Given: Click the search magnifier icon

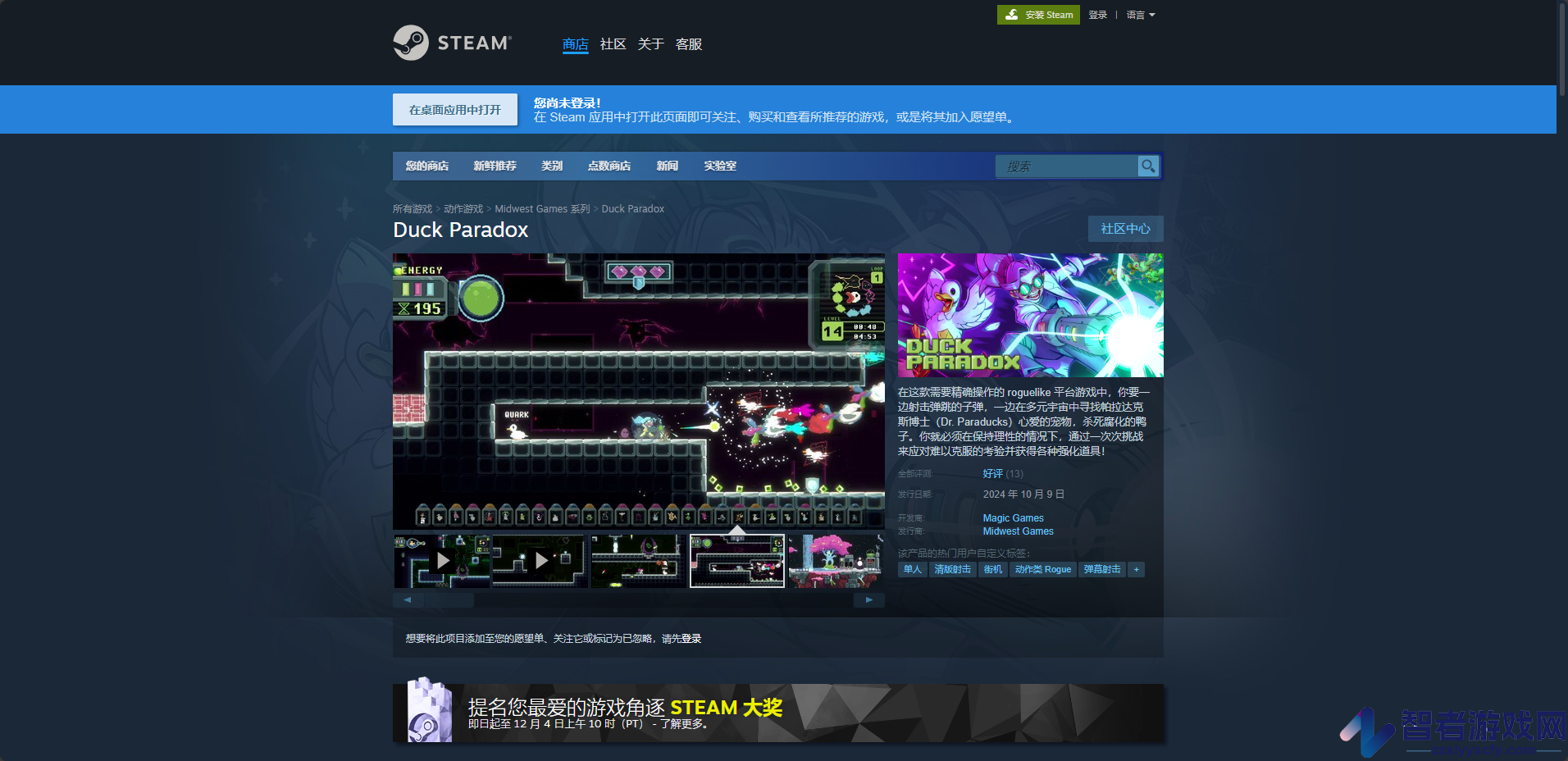Looking at the screenshot, I should click(1148, 166).
